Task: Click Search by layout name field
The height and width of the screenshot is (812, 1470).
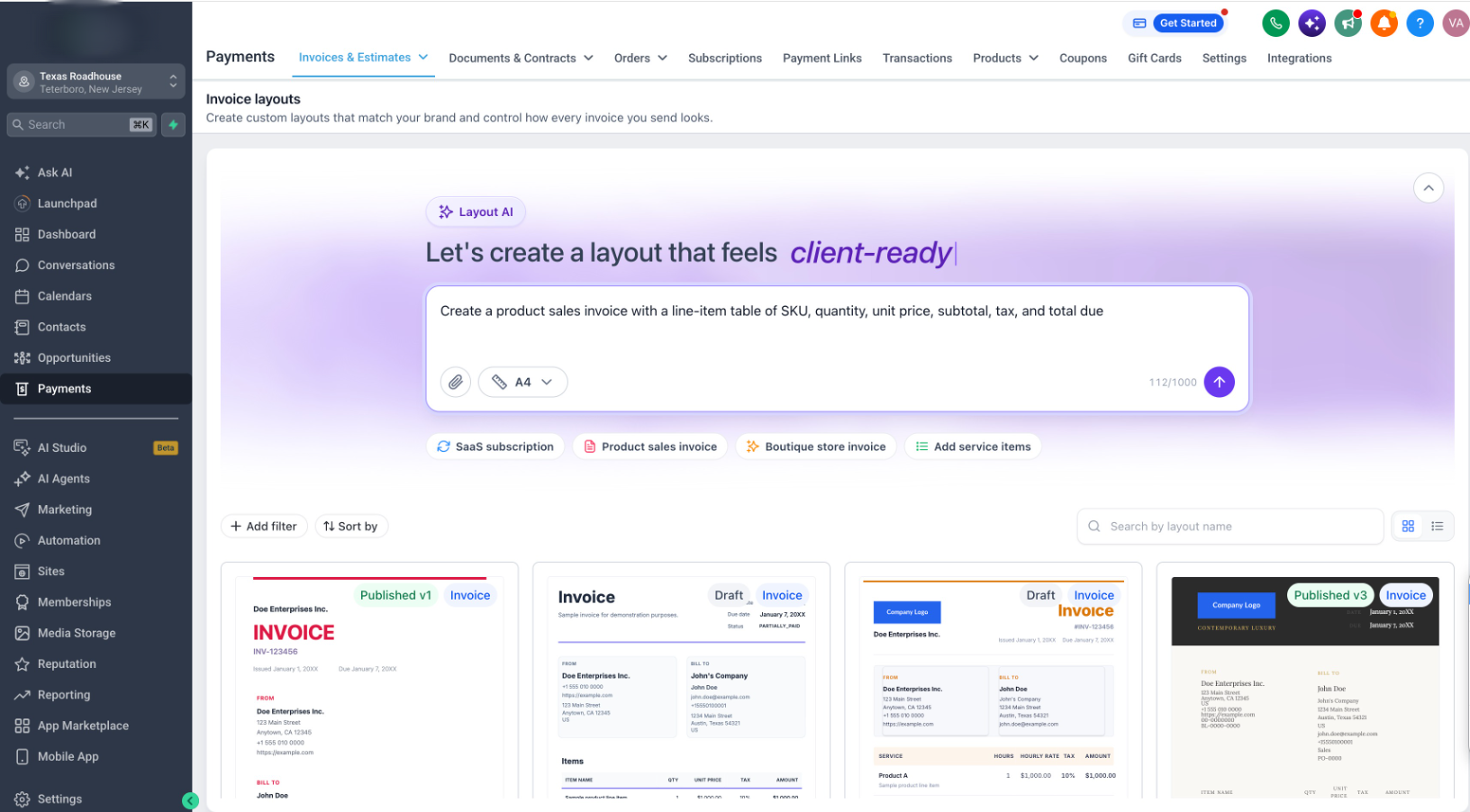Action: 1230,527
